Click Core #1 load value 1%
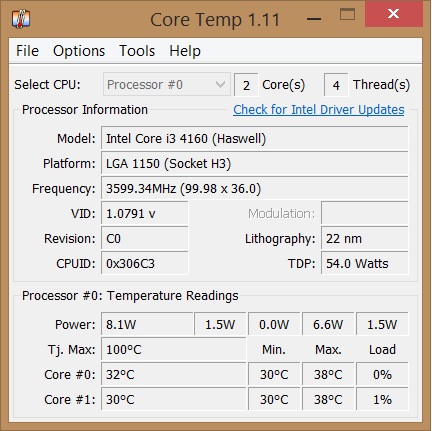Screen dimensions: 432x431 tap(382, 399)
